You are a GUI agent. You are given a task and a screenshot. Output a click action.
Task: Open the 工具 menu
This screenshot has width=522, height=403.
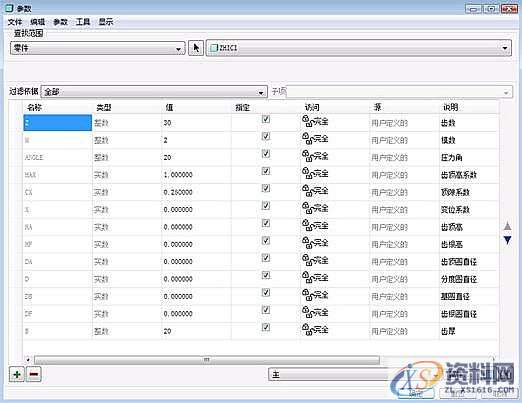click(x=83, y=22)
